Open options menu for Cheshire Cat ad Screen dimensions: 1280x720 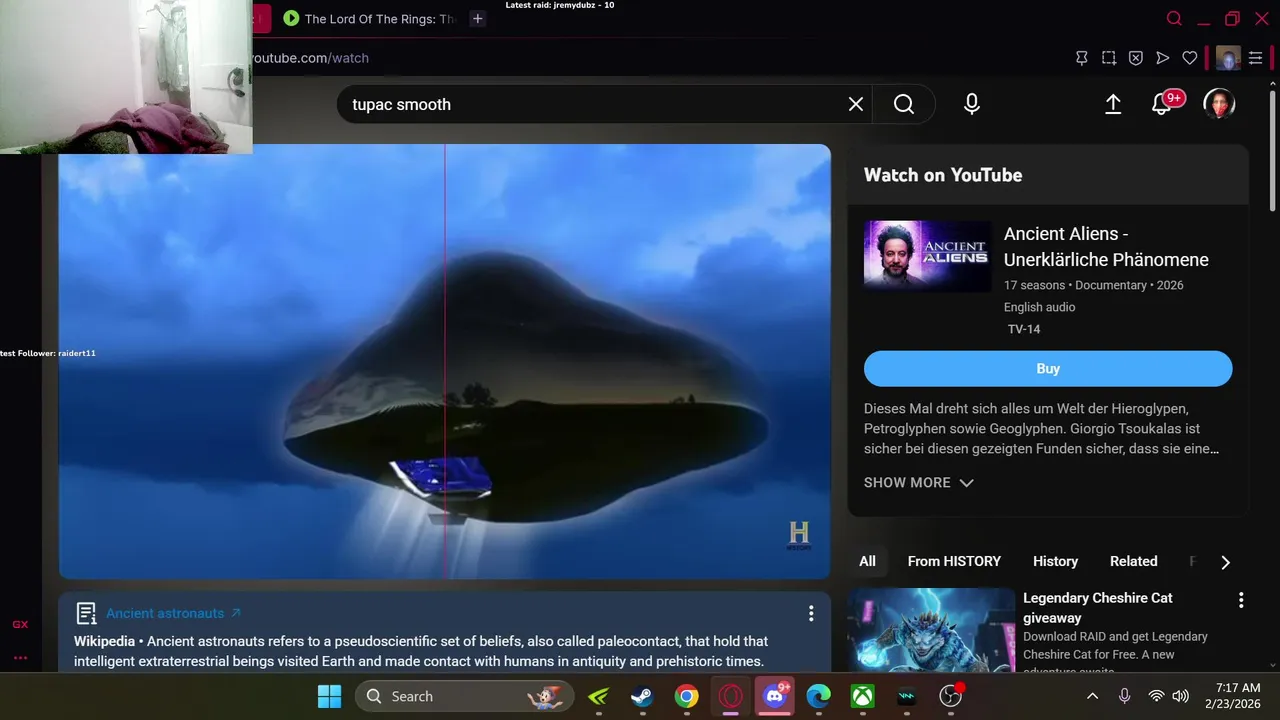1241,600
